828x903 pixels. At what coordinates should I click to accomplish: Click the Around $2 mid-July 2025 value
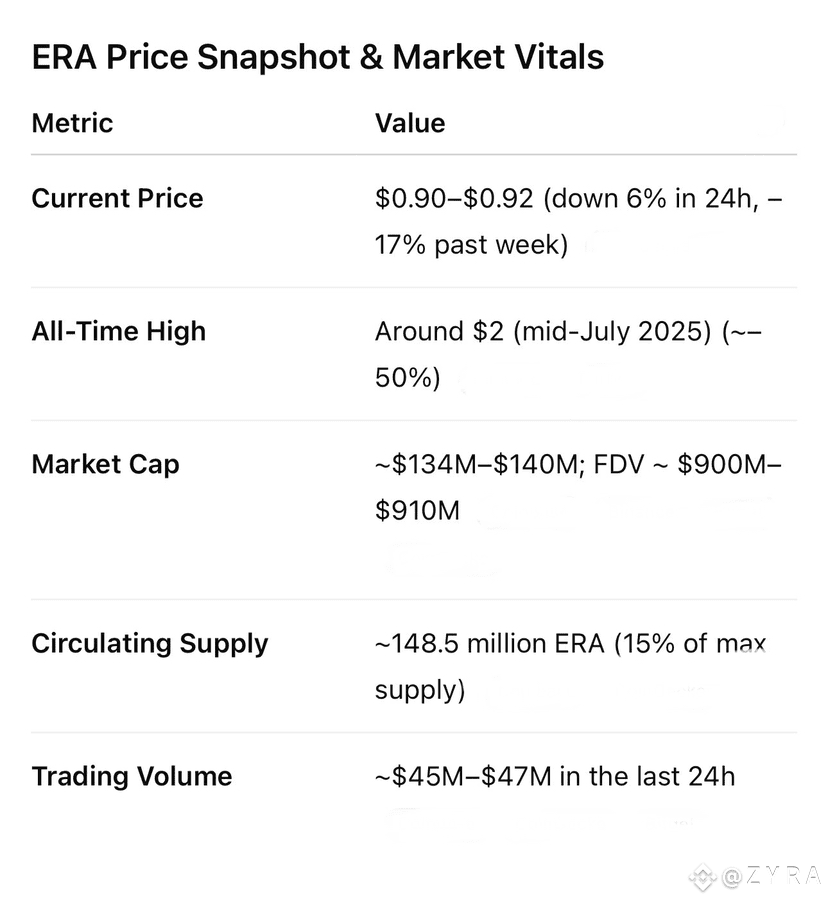click(x=543, y=332)
